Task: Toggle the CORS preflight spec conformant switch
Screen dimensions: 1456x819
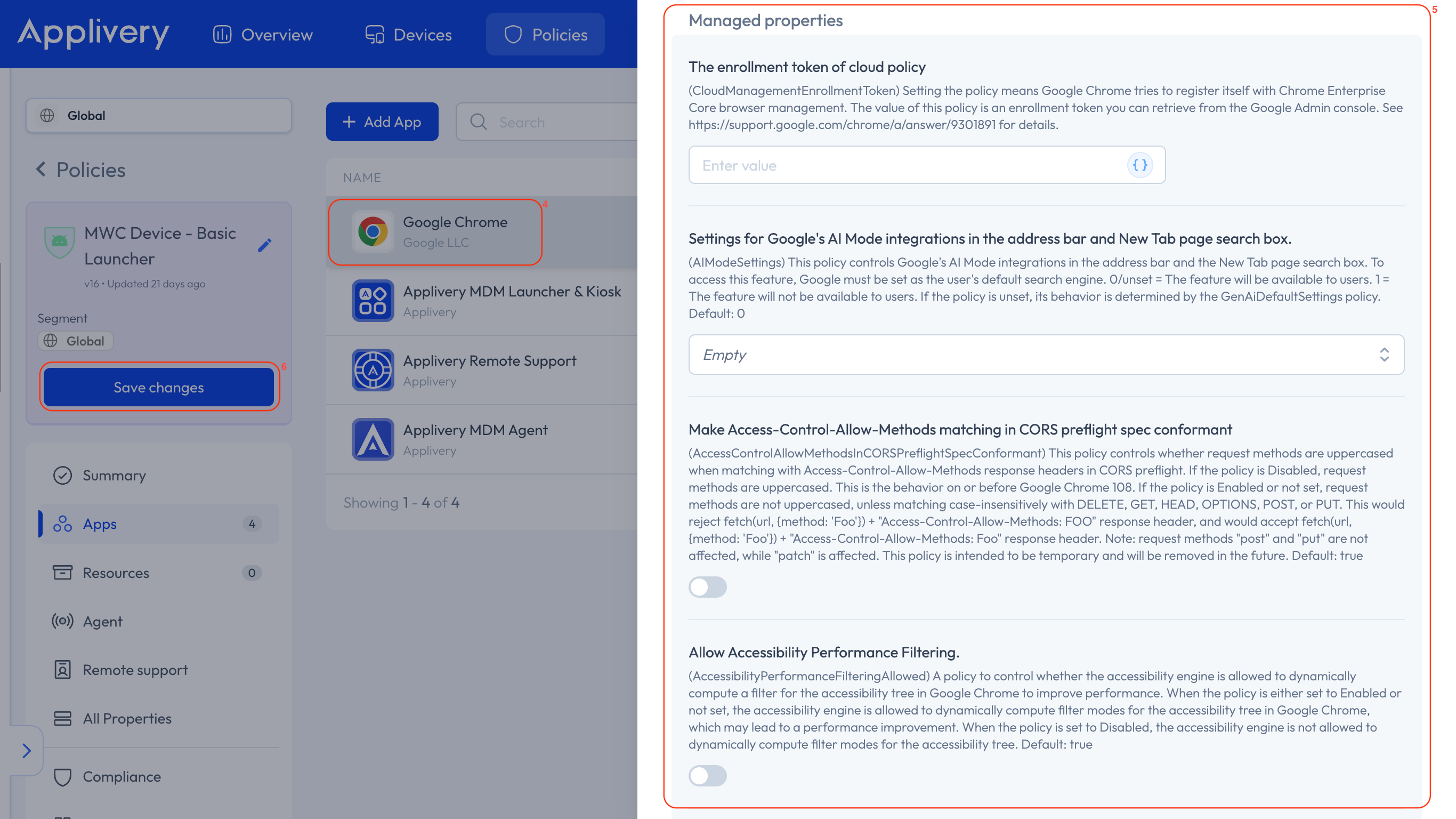Action: point(708,587)
